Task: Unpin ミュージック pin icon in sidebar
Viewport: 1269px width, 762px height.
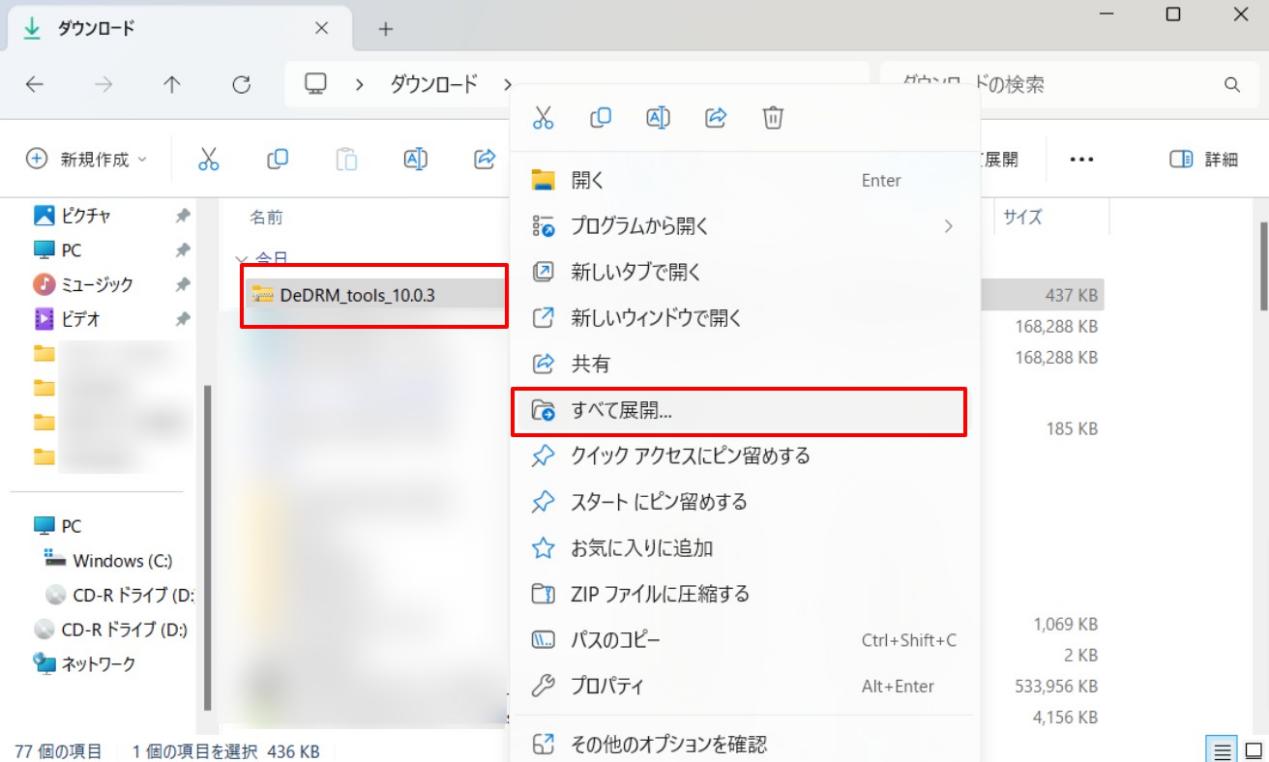Action: 184,285
